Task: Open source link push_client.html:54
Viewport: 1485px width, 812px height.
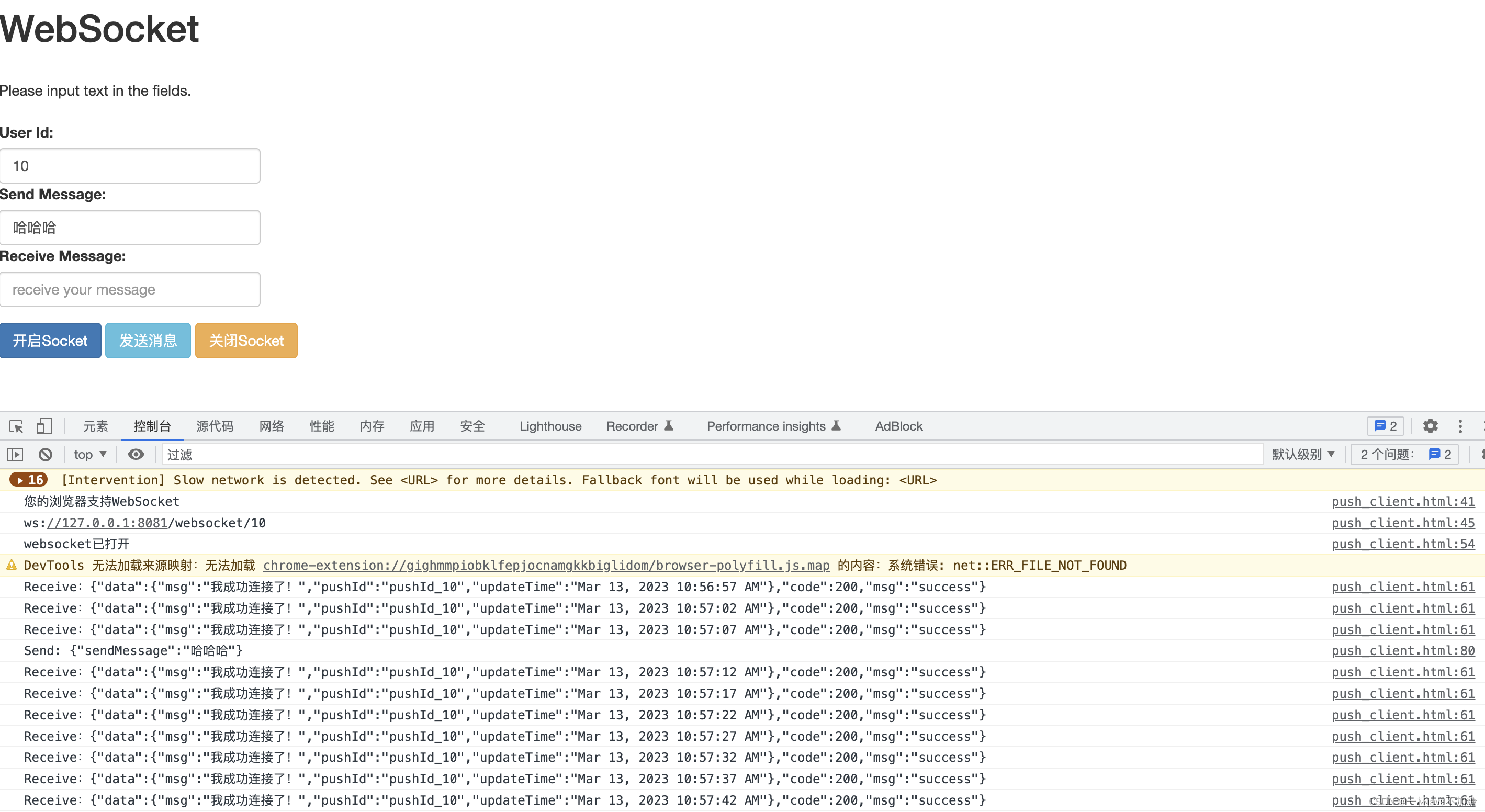Action: coord(1403,544)
